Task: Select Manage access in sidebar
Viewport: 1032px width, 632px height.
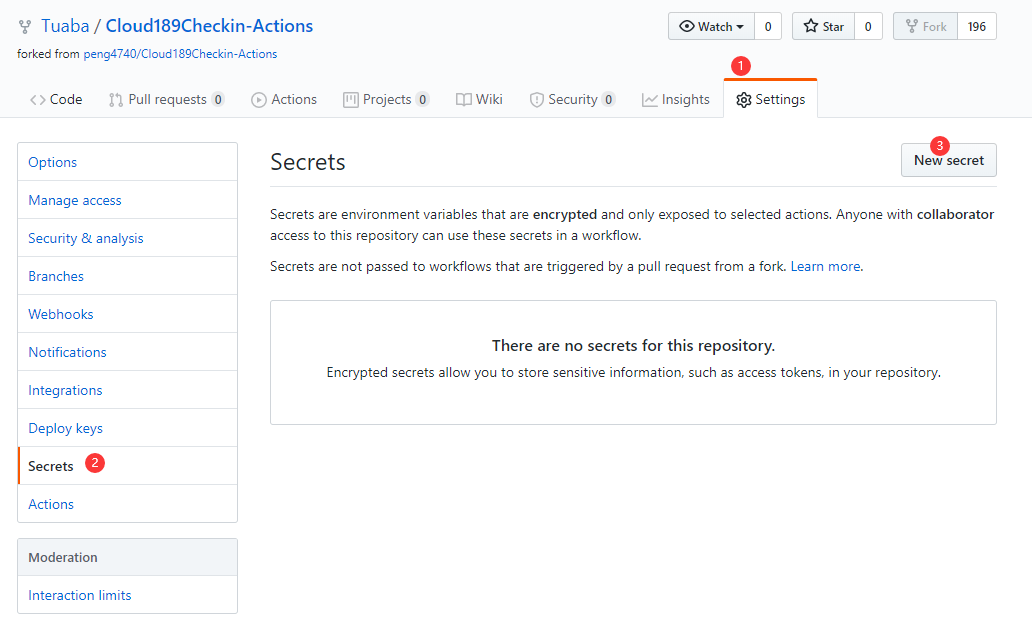Action: pyautogui.click(x=75, y=200)
